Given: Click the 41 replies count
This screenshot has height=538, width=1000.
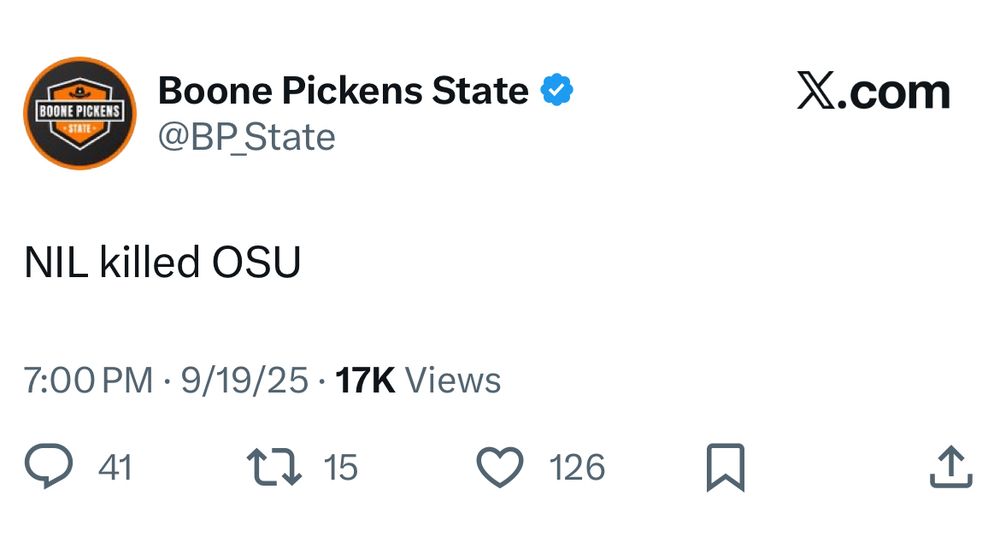Looking at the screenshot, I should 115,467.
